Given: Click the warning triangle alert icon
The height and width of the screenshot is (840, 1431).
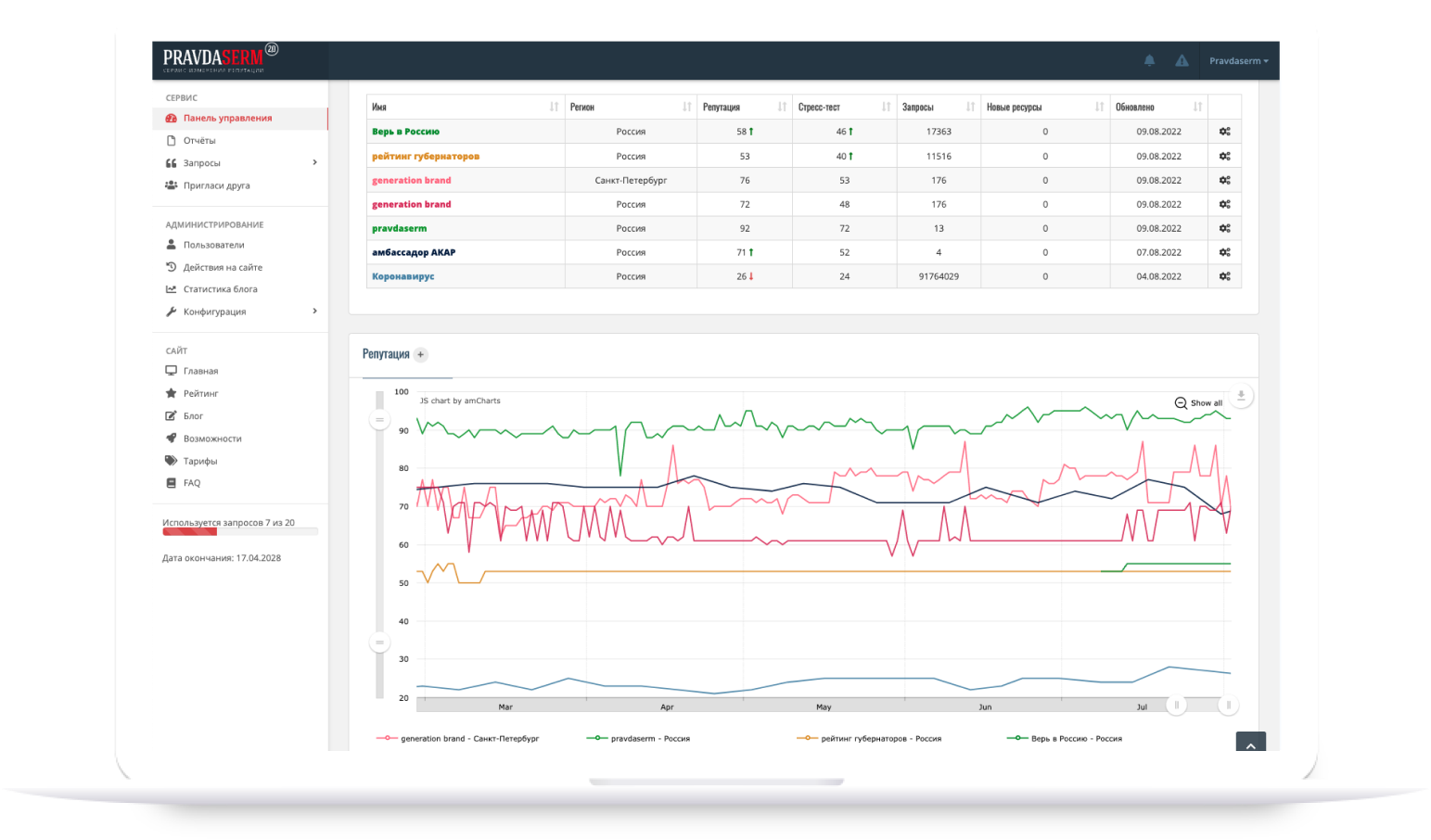Looking at the screenshot, I should 1182,60.
